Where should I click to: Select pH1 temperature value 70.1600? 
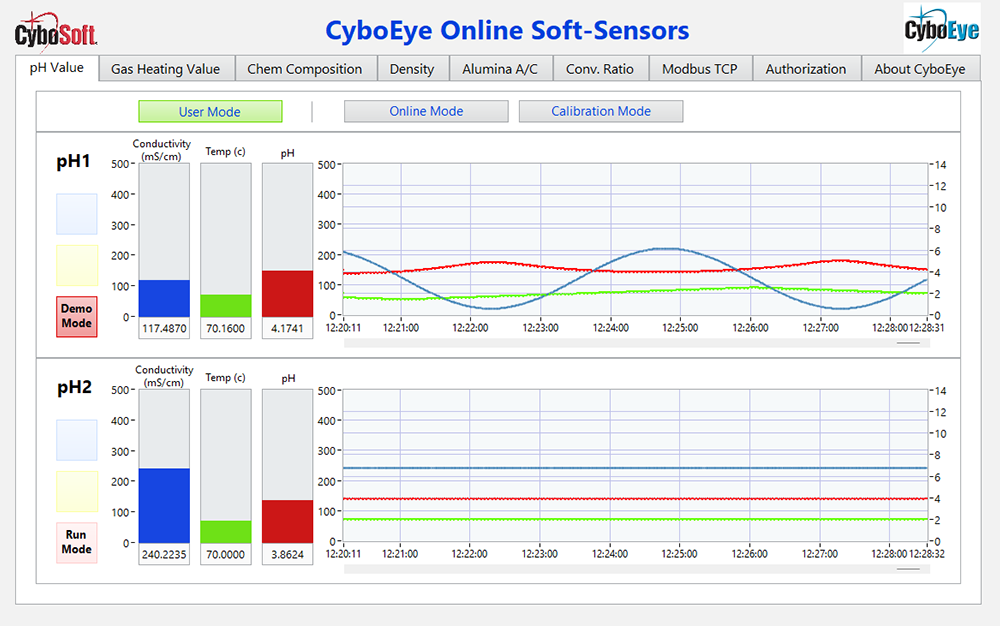[x=226, y=329]
